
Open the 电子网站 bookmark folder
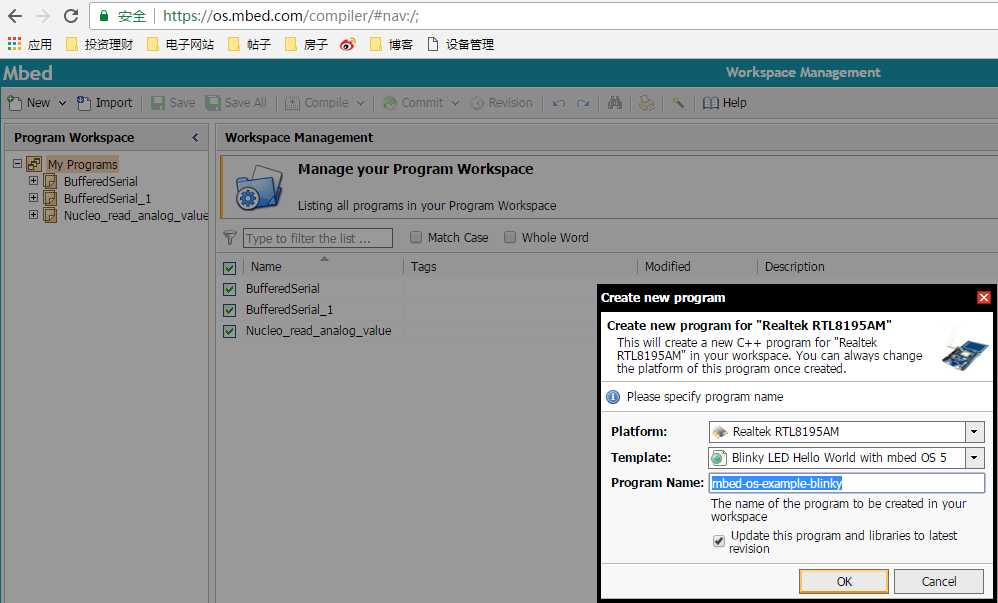(180, 44)
